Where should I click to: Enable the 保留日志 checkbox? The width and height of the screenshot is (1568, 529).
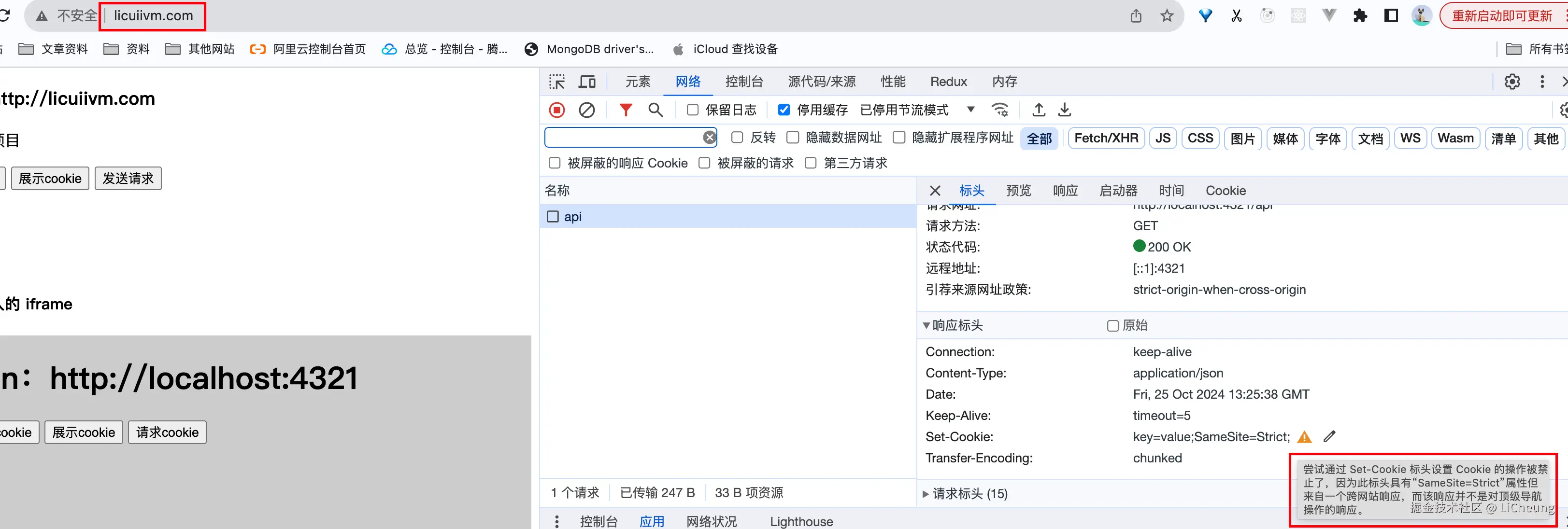[693, 110]
